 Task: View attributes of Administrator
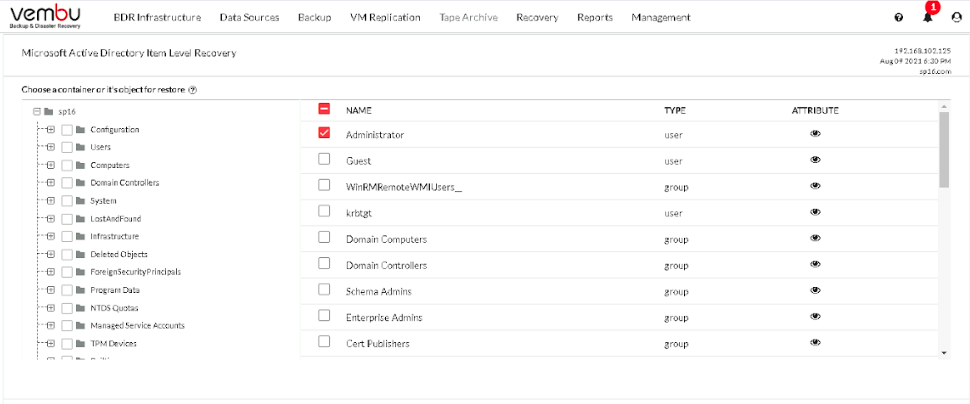815,134
